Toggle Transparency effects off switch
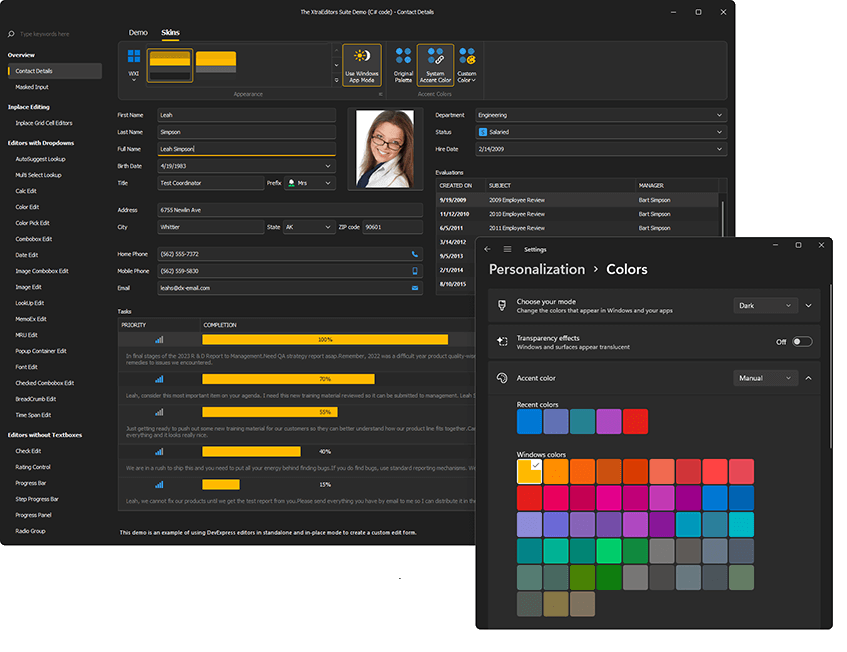This screenshot has height=652, width=847. 800,340
